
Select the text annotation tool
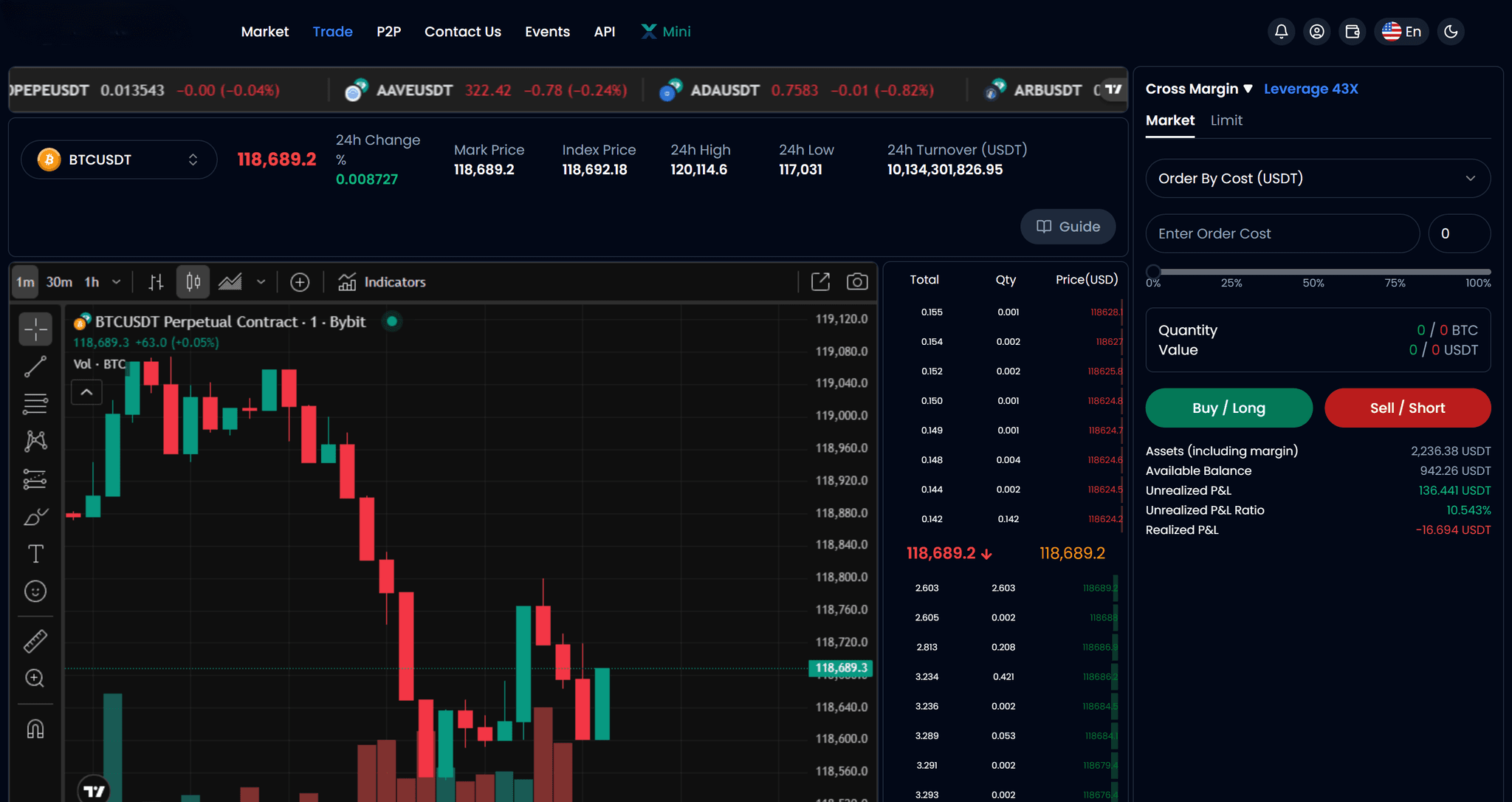pyautogui.click(x=35, y=554)
